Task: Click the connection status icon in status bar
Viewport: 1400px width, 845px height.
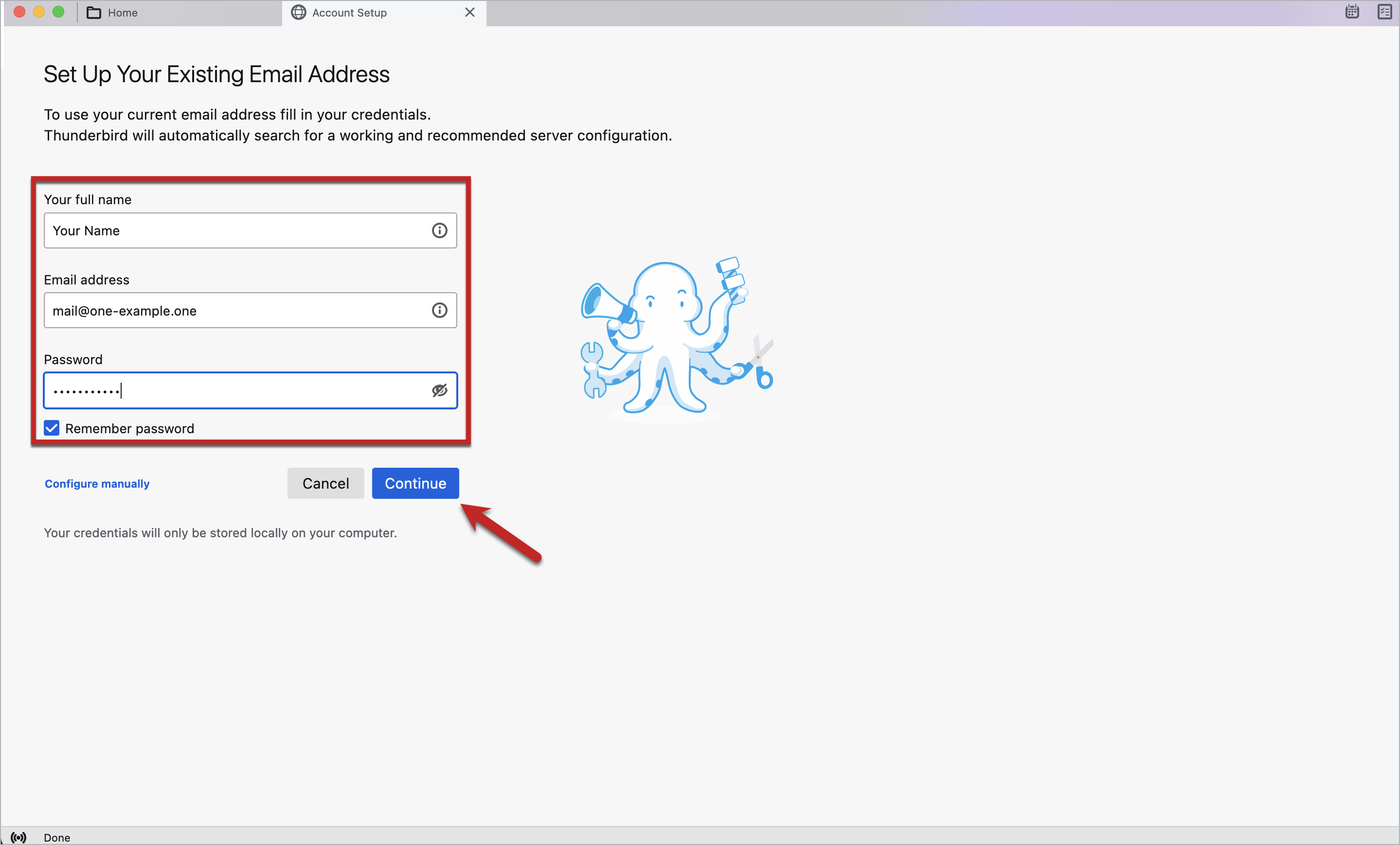Action: tap(18, 837)
